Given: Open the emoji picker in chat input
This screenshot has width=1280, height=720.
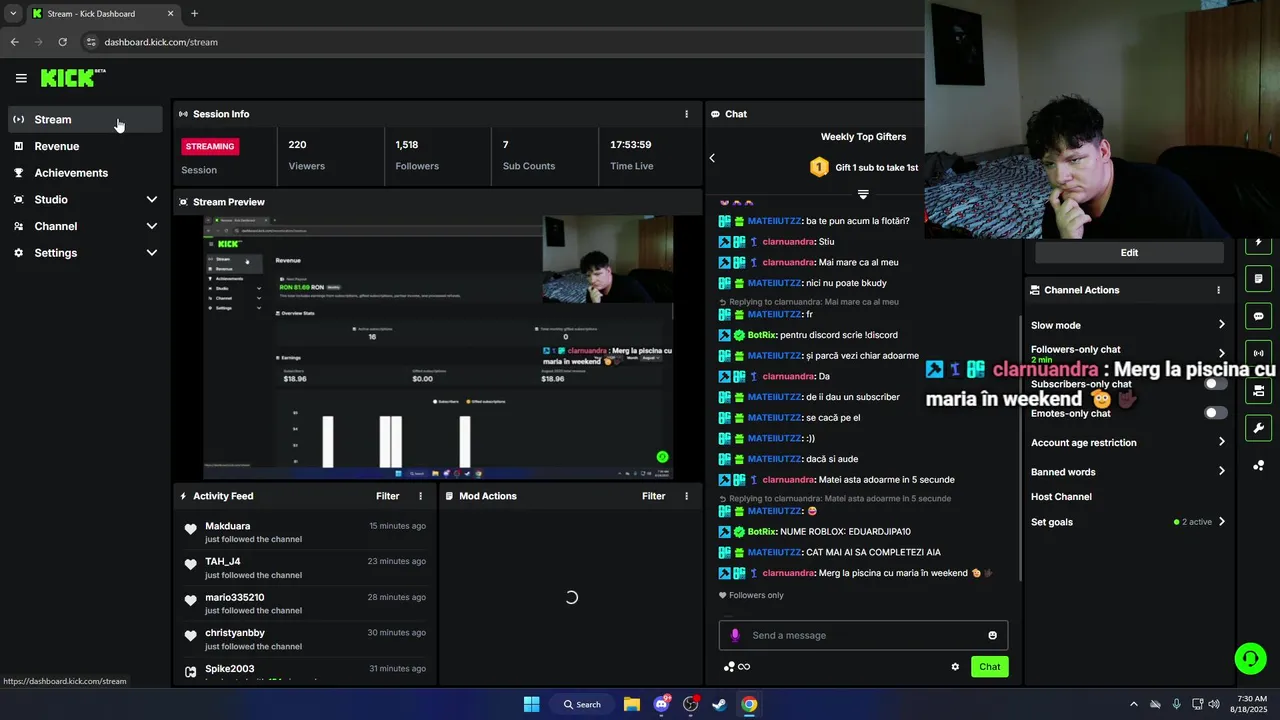Looking at the screenshot, I should 992,635.
